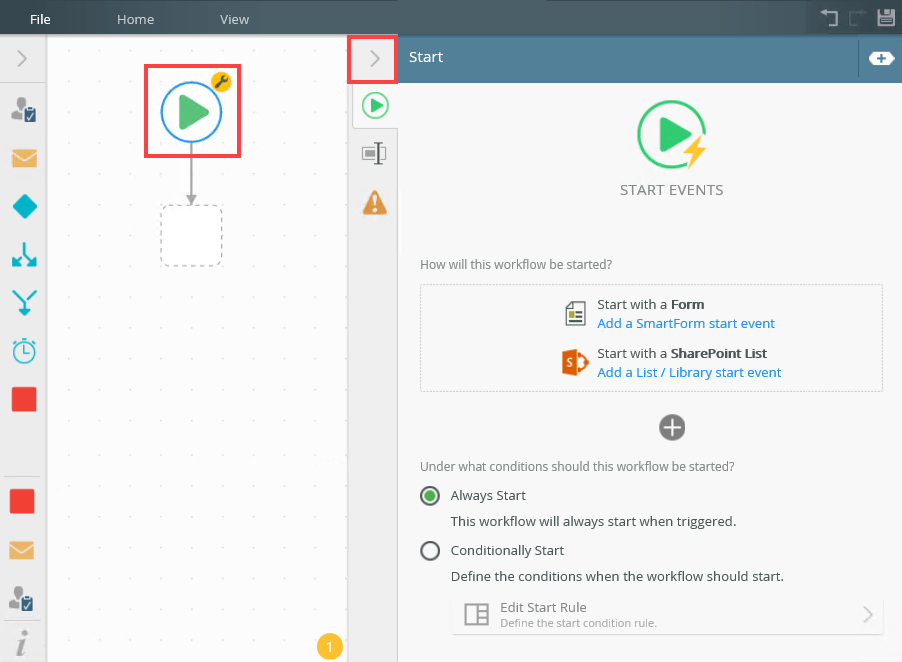Open the Start Events tab

click(375, 106)
